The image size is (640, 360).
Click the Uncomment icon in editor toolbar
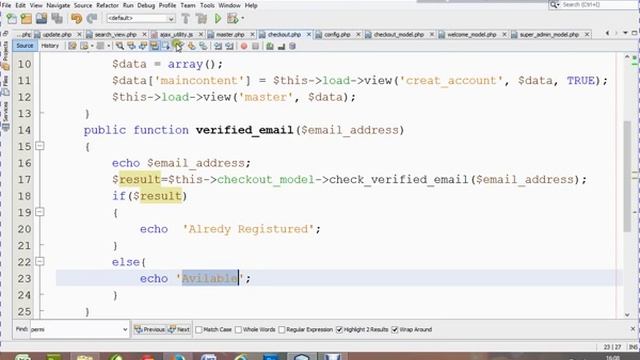[281, 46]
